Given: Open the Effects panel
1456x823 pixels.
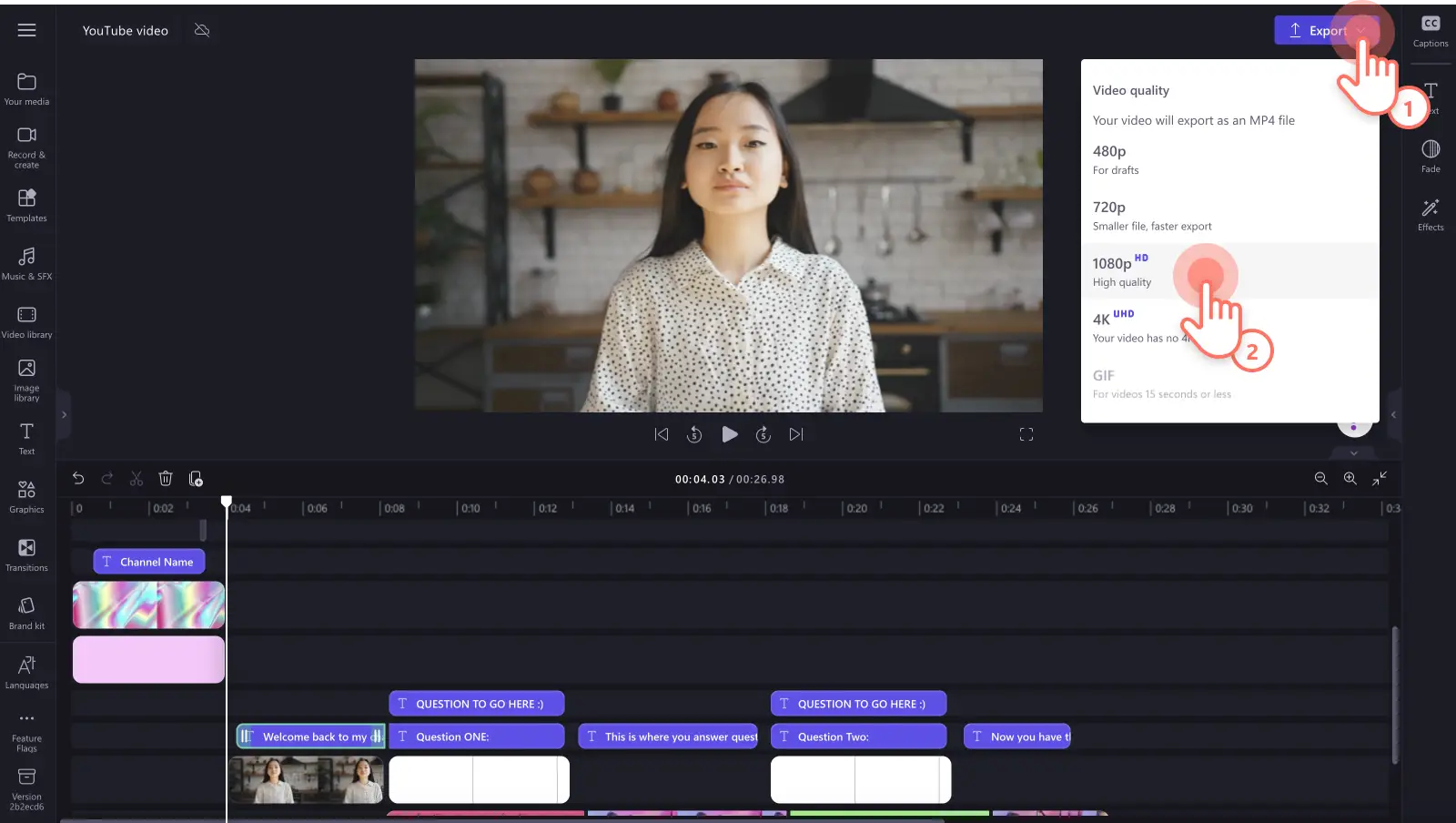Looking at the screenshot, I should 1431,215.
